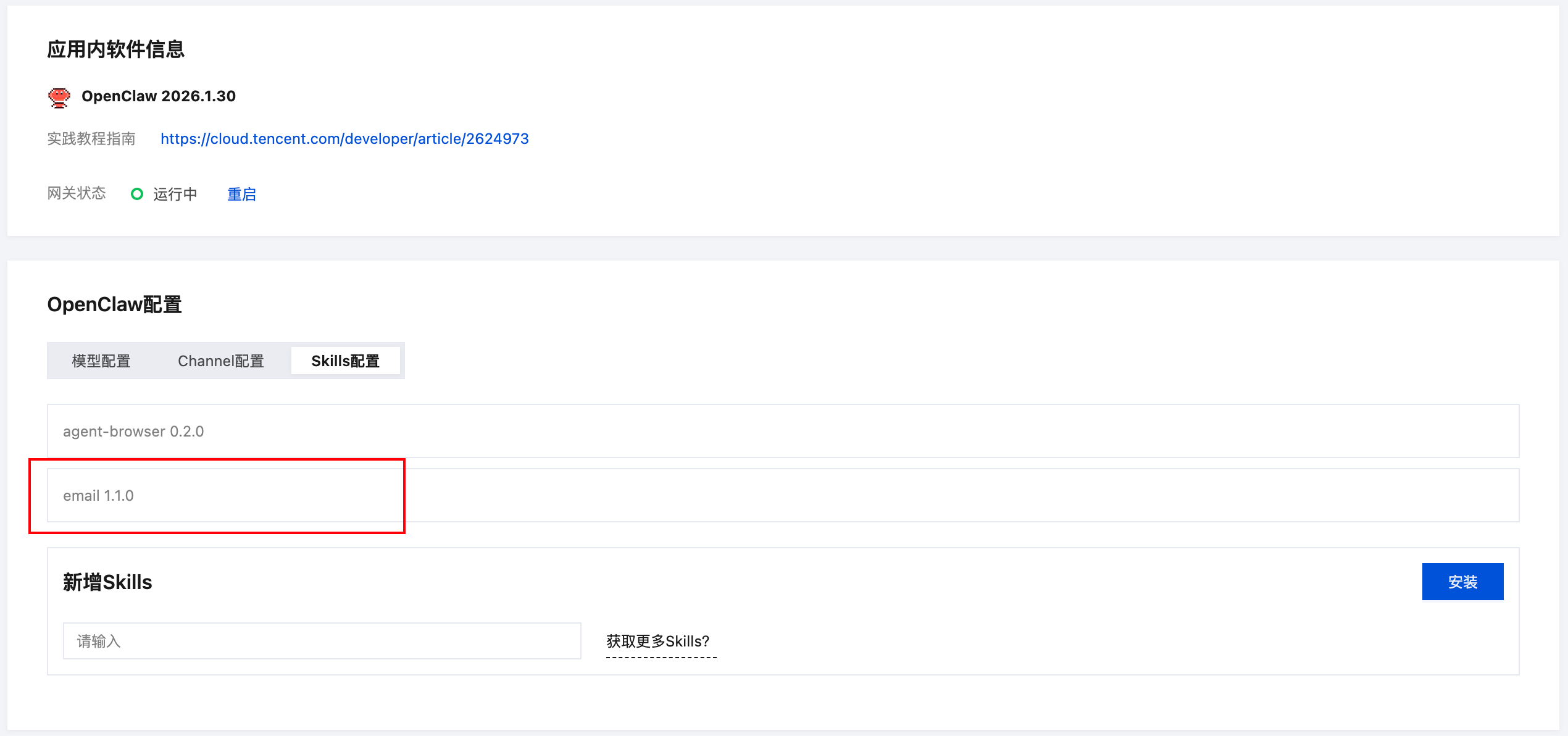Switch to the Channel配置 tab

[x=221, y=361]
